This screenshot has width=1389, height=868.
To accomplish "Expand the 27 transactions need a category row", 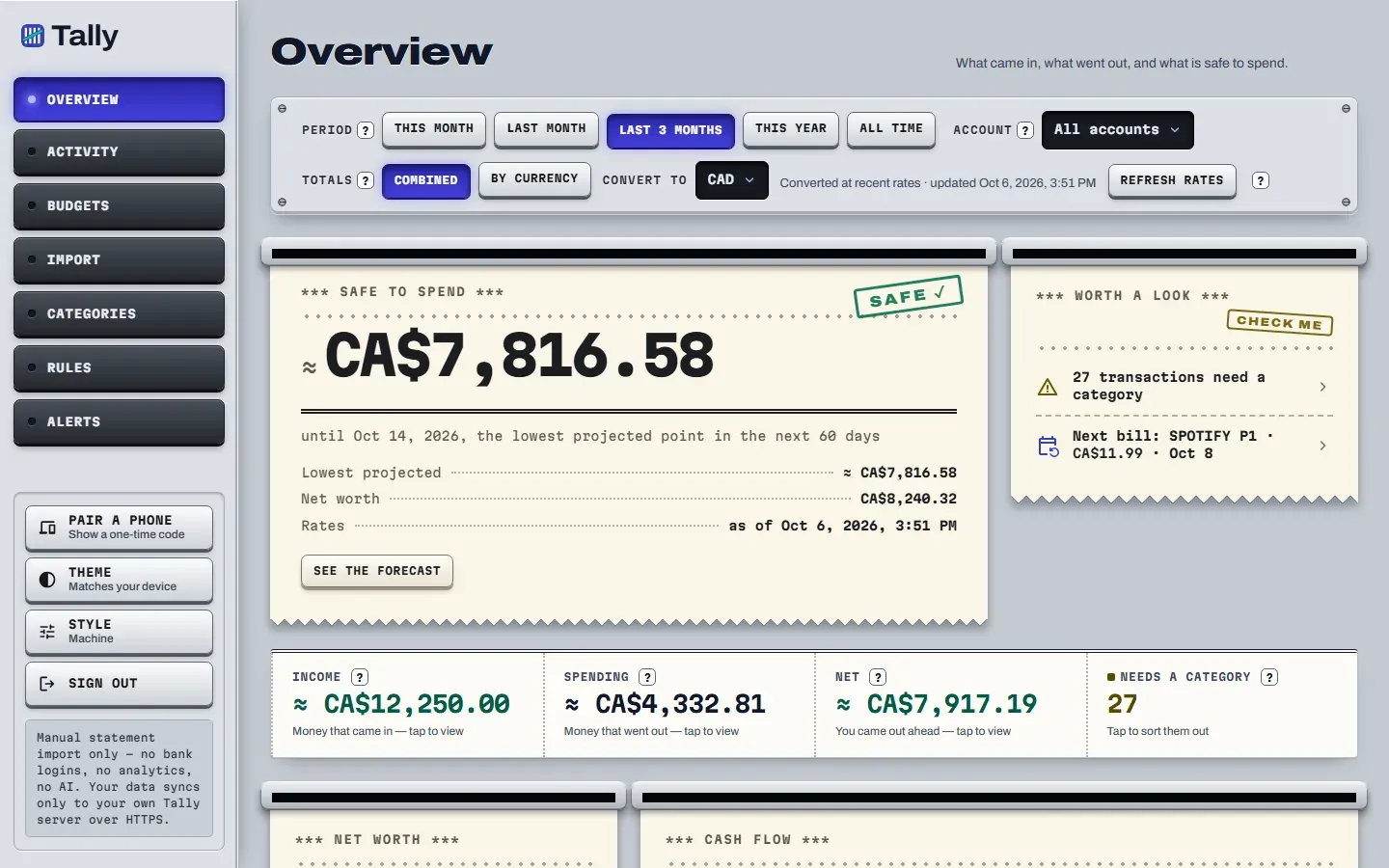I will point(1185,387).
